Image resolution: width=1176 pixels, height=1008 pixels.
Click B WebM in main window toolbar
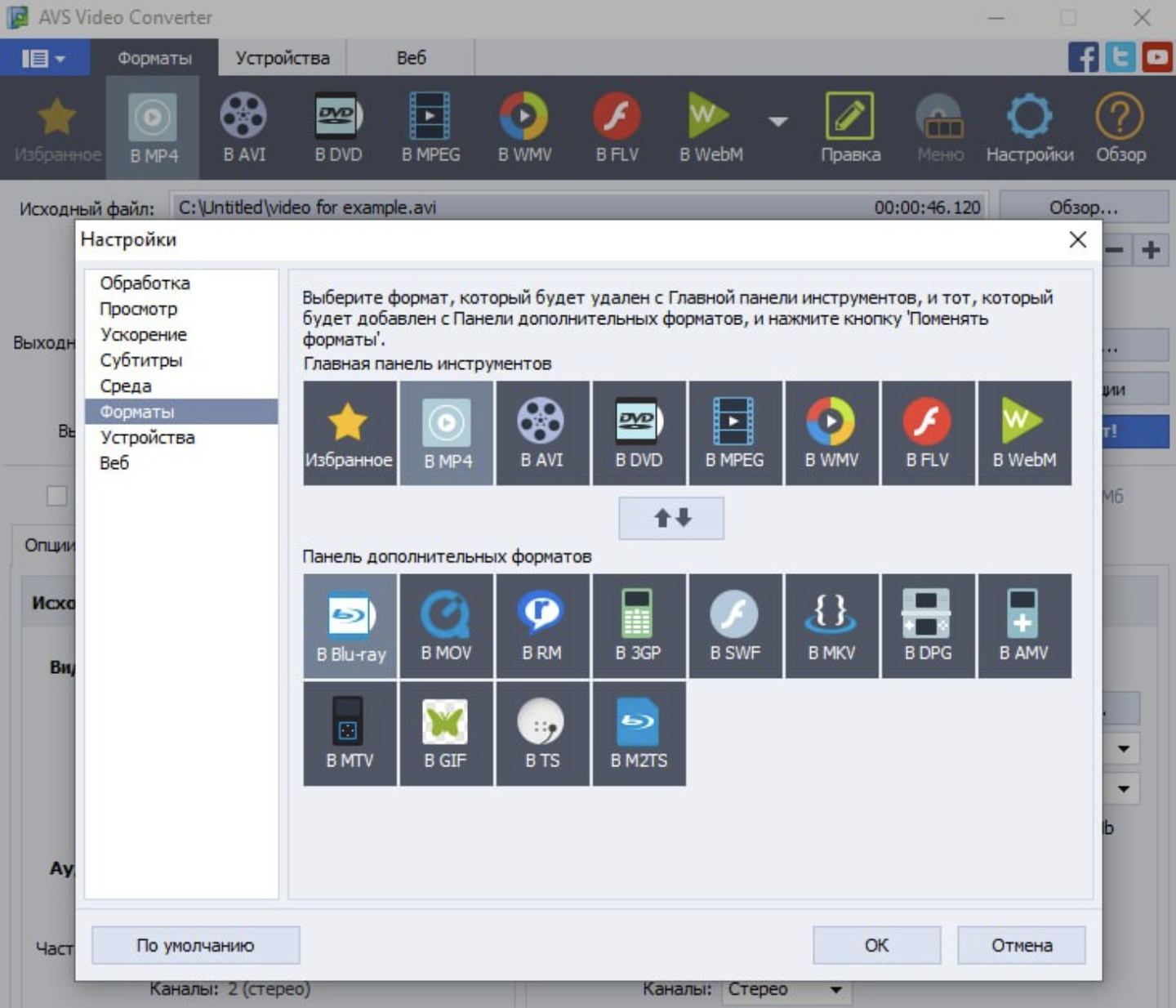[711, 128]
